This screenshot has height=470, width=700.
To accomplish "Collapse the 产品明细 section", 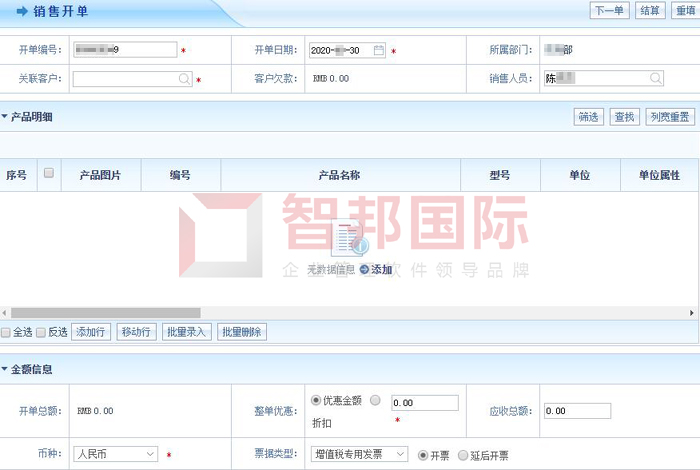I will (x=4, y=116).
